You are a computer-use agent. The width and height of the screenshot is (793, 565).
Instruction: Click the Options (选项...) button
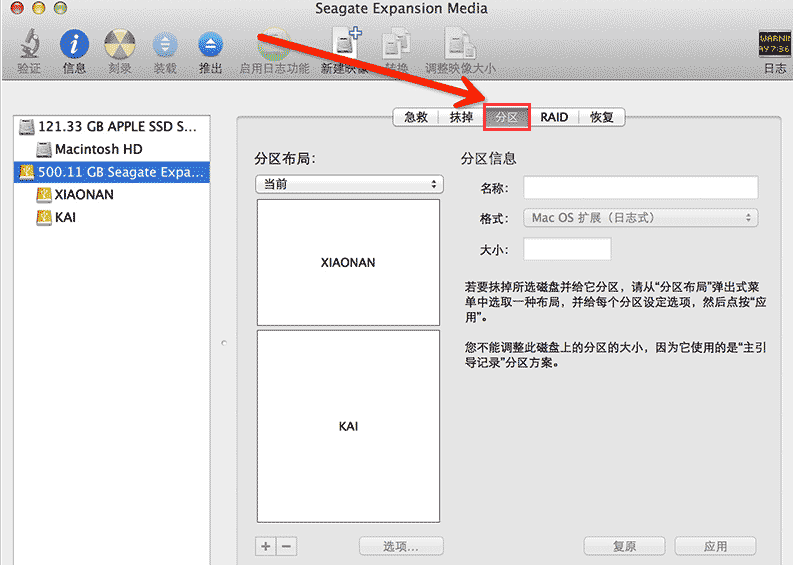(401, 546)
